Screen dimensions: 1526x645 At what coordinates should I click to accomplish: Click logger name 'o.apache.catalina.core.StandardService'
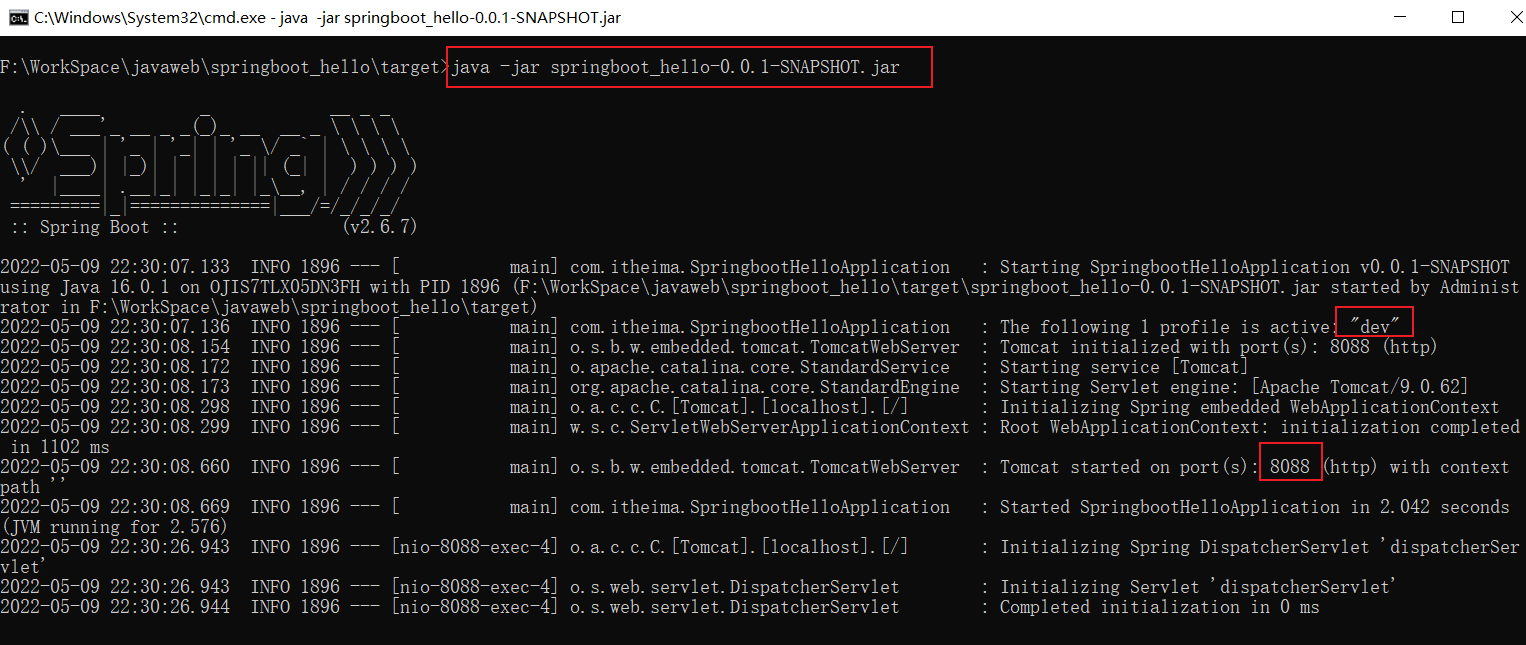[760, 367]
